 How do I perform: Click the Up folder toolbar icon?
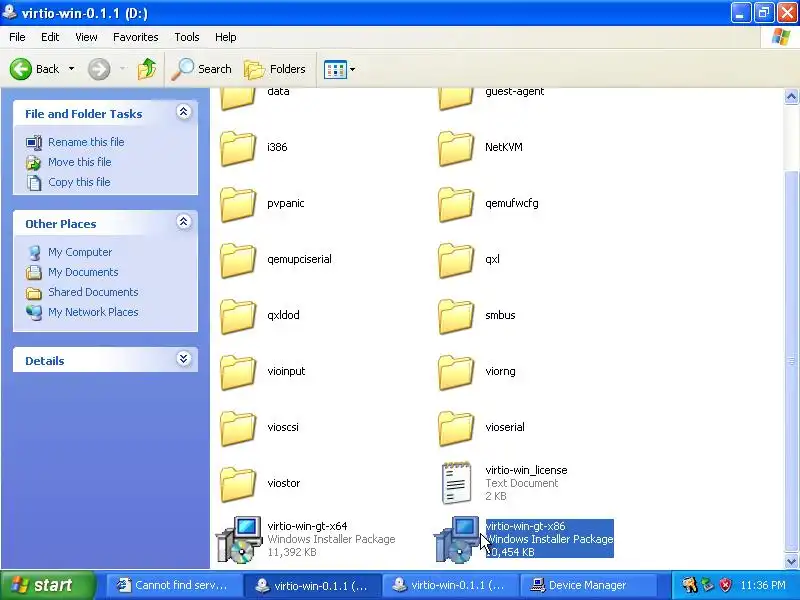[147, 69]
